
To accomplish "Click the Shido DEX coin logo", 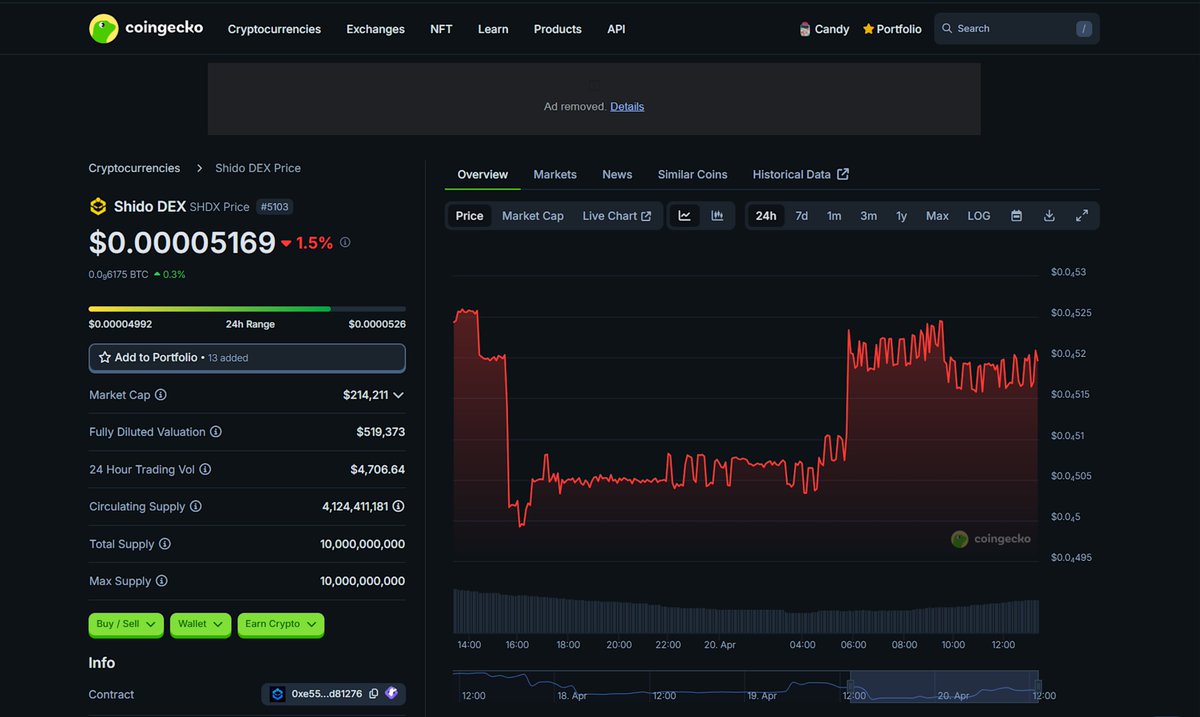I will [x=98, y=207].
